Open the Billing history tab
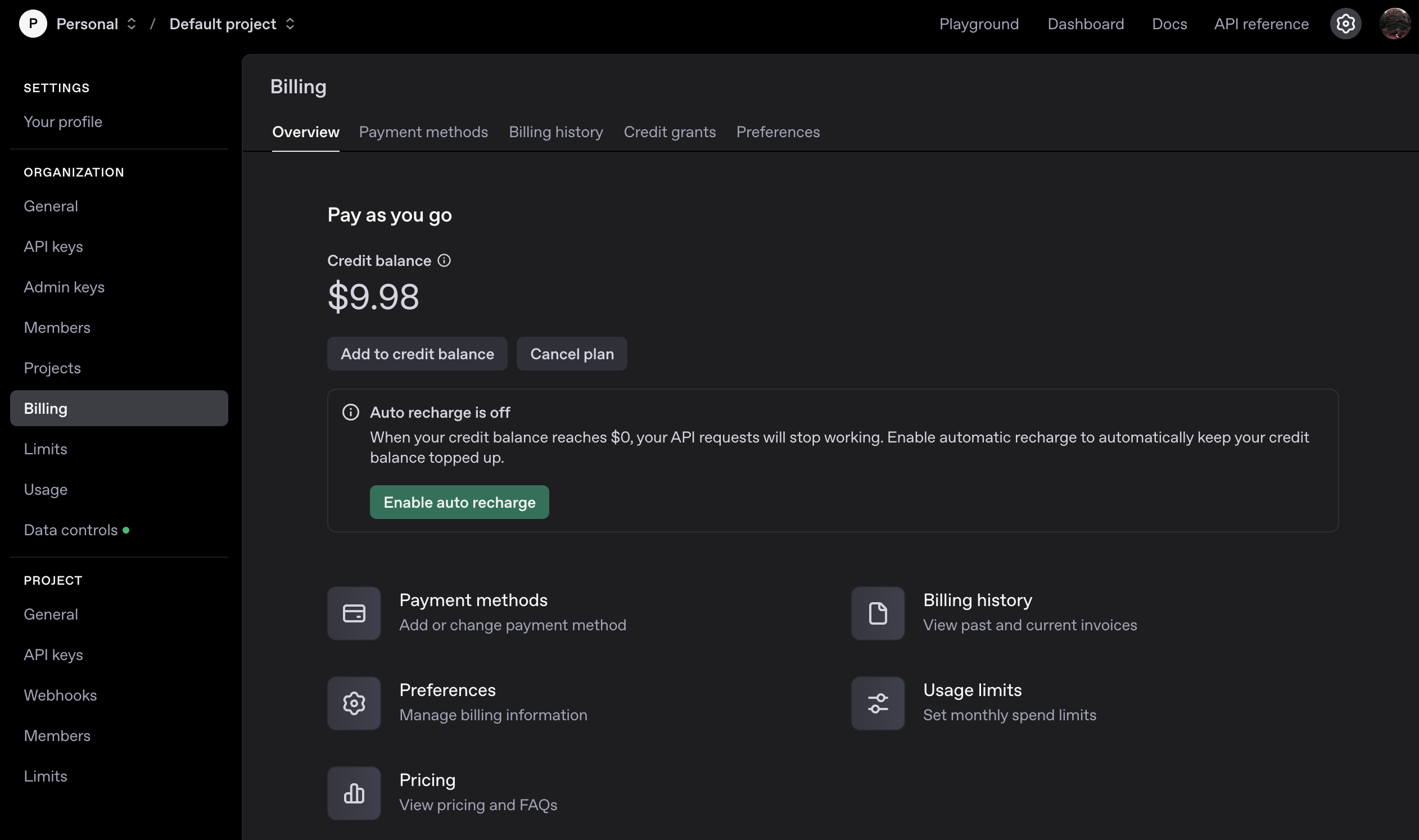The width and height of the screenshot is (1419, 840). [555, 132]
